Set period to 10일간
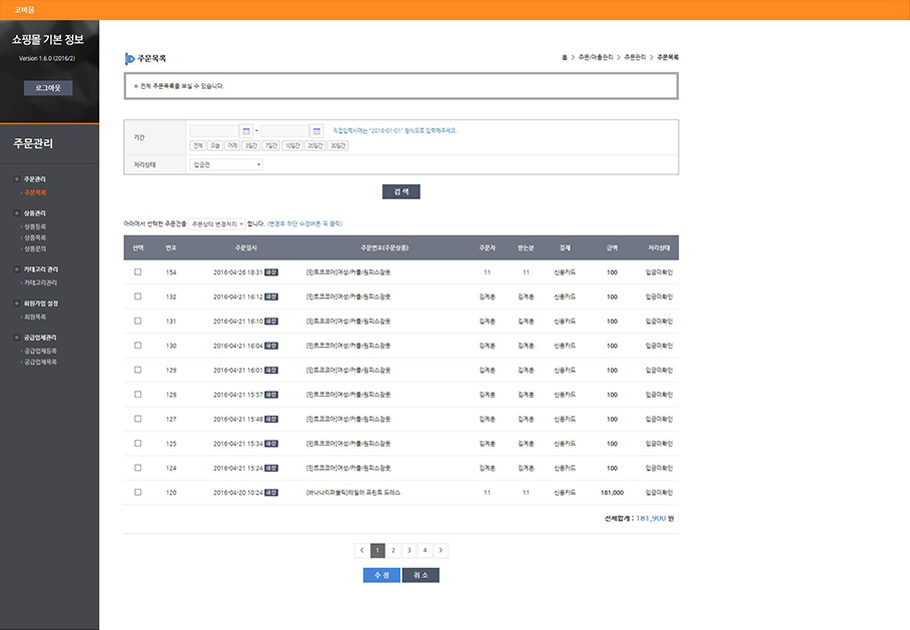 (x=292, y=146)
